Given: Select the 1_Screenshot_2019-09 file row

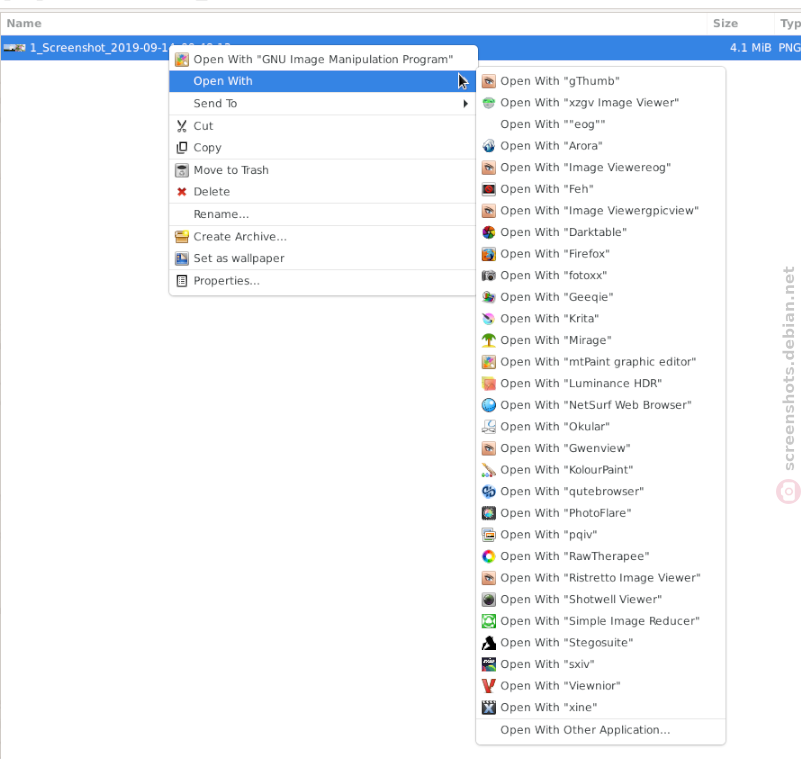Looking at the screenshot, I should tap(400, 48).
